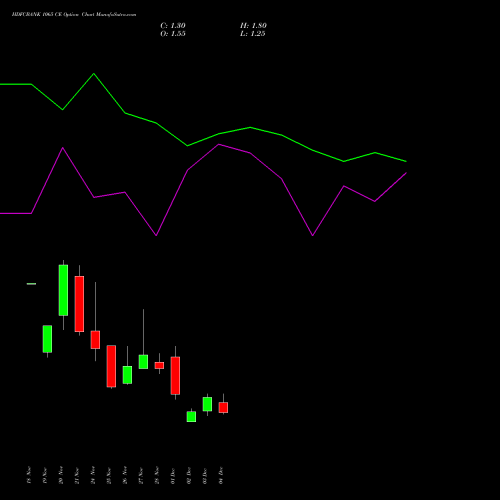Click the 03 Dec date label

coord(205,475)
